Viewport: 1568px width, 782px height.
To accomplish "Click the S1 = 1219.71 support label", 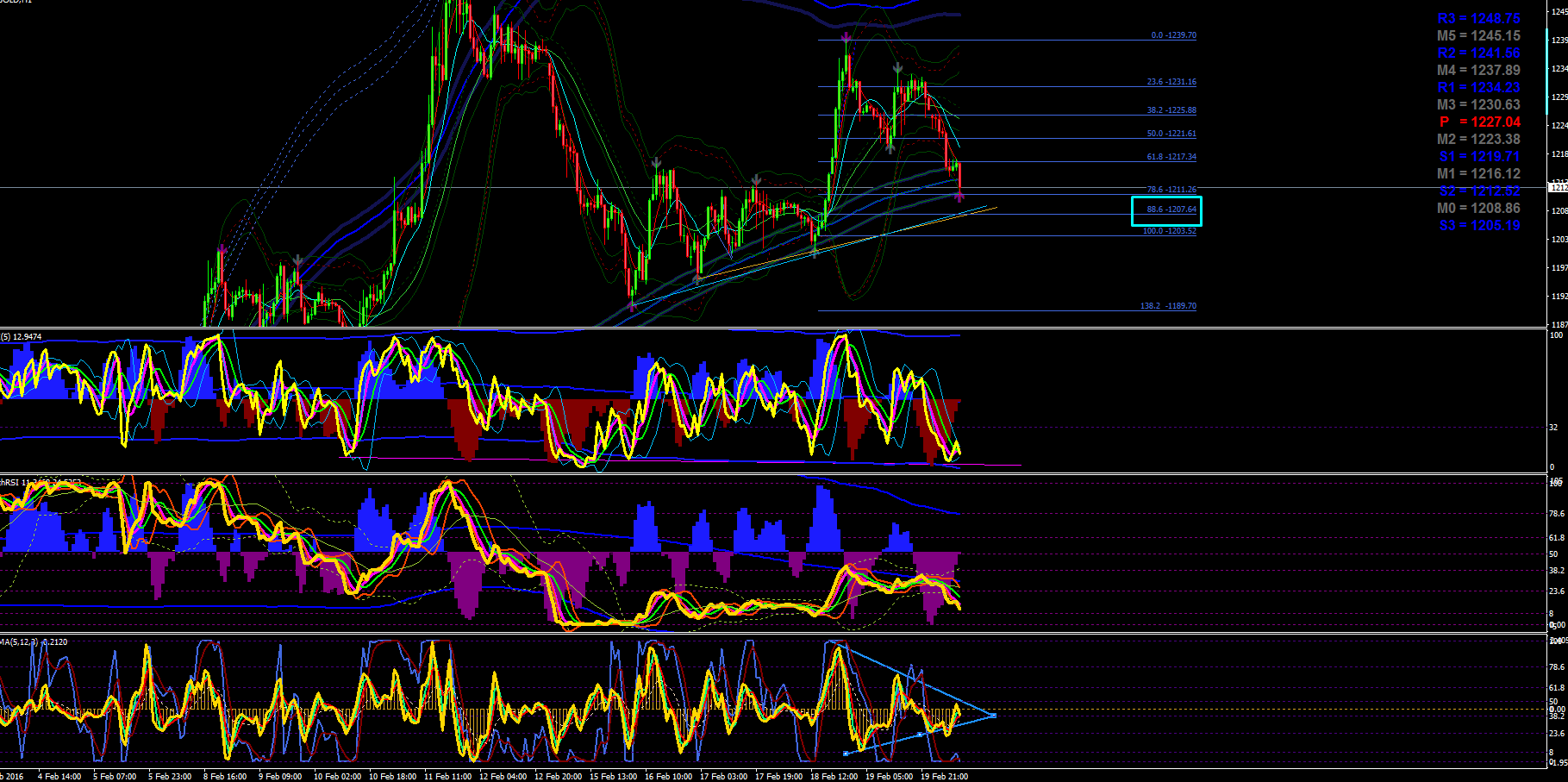I will click(x=1479, y=157).
